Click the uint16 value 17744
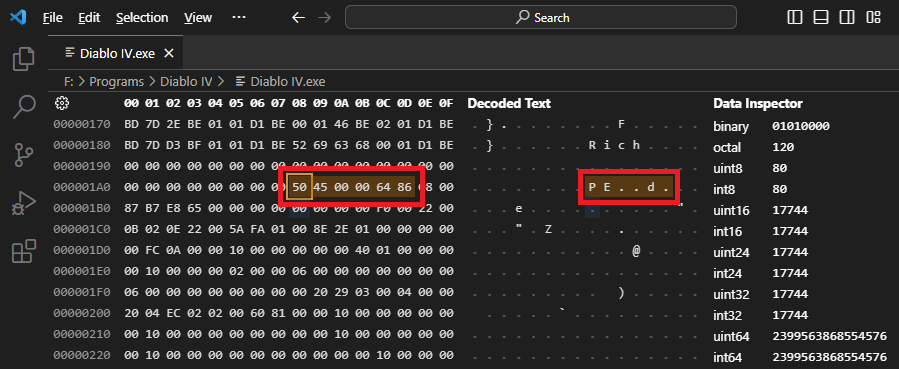Viewport: 899px width, 369px height. [x=790, y=210]
